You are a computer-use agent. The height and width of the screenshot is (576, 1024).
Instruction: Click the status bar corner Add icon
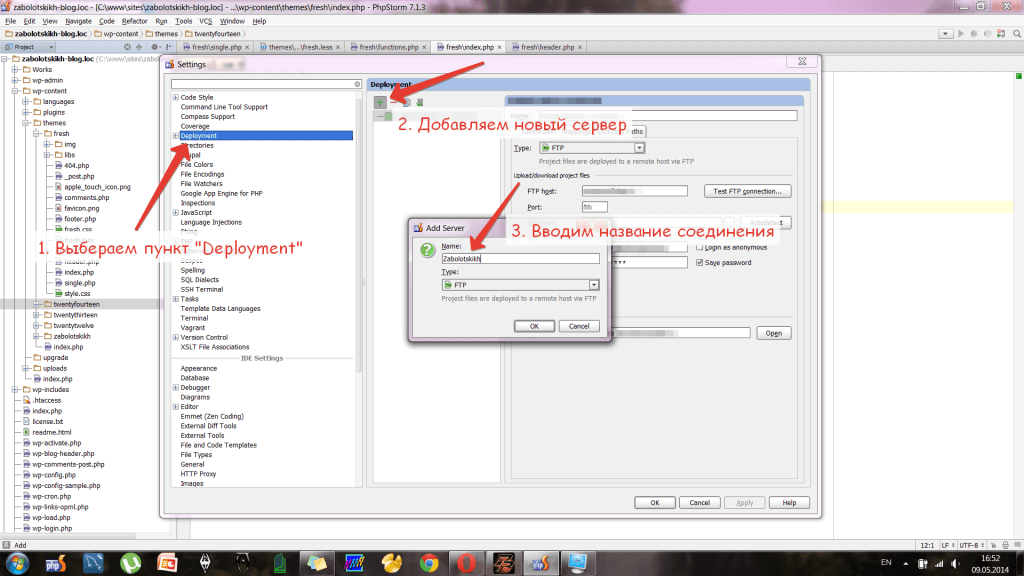[x=6, y=545]
